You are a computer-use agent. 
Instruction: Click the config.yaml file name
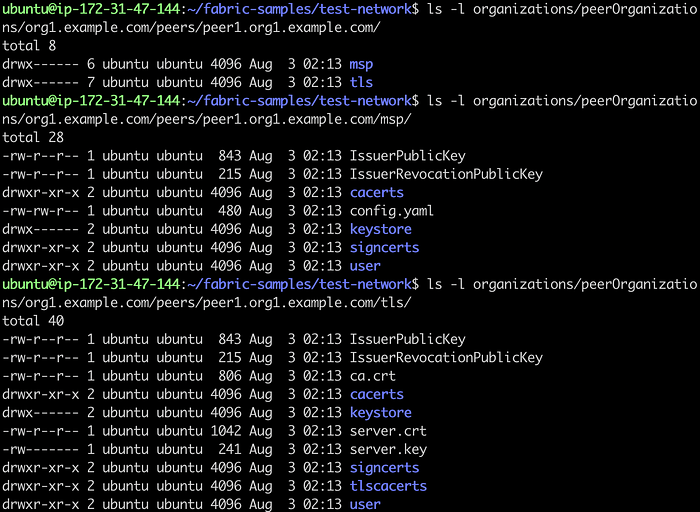(392, 211)
